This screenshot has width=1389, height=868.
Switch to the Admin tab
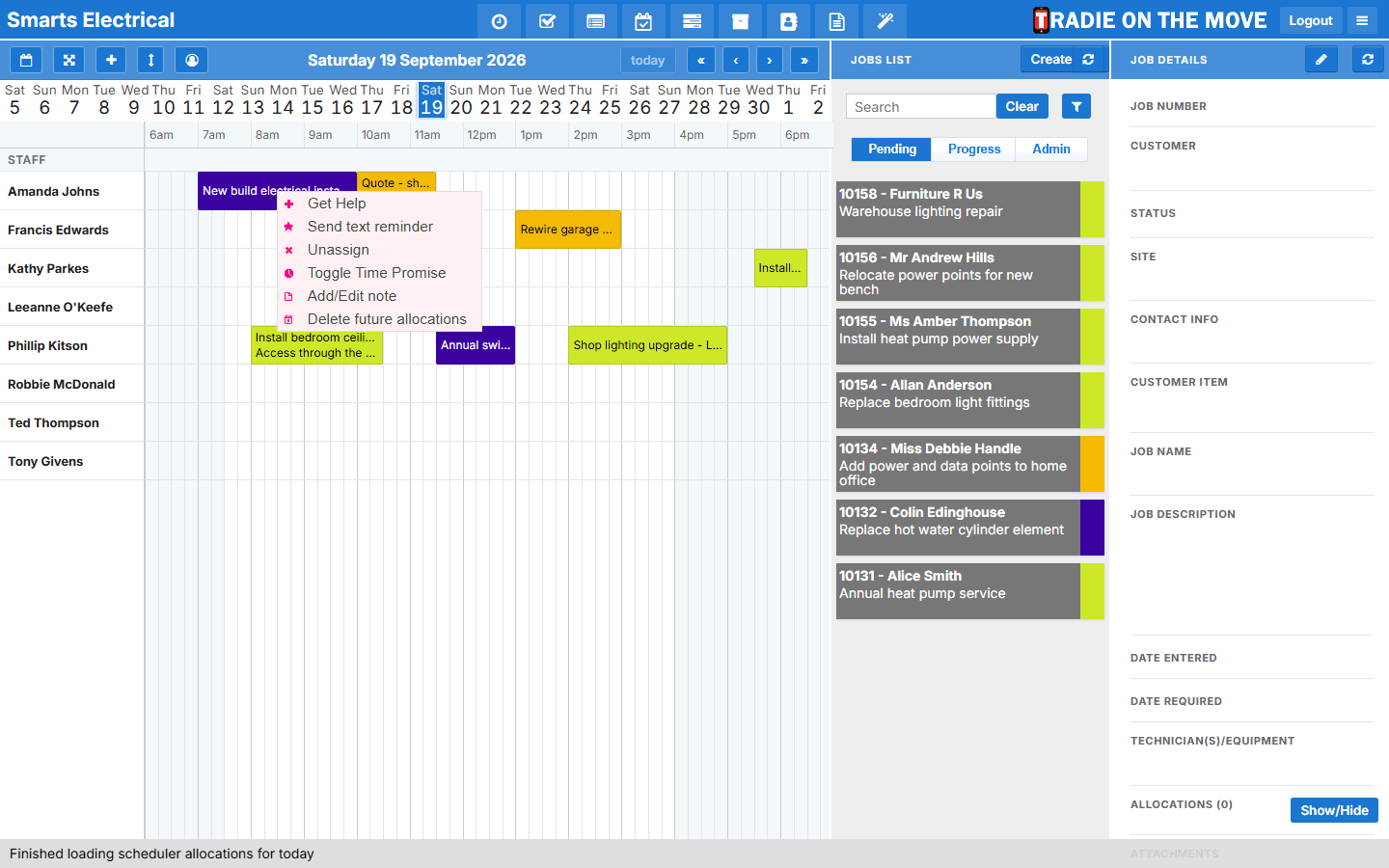1051,149
